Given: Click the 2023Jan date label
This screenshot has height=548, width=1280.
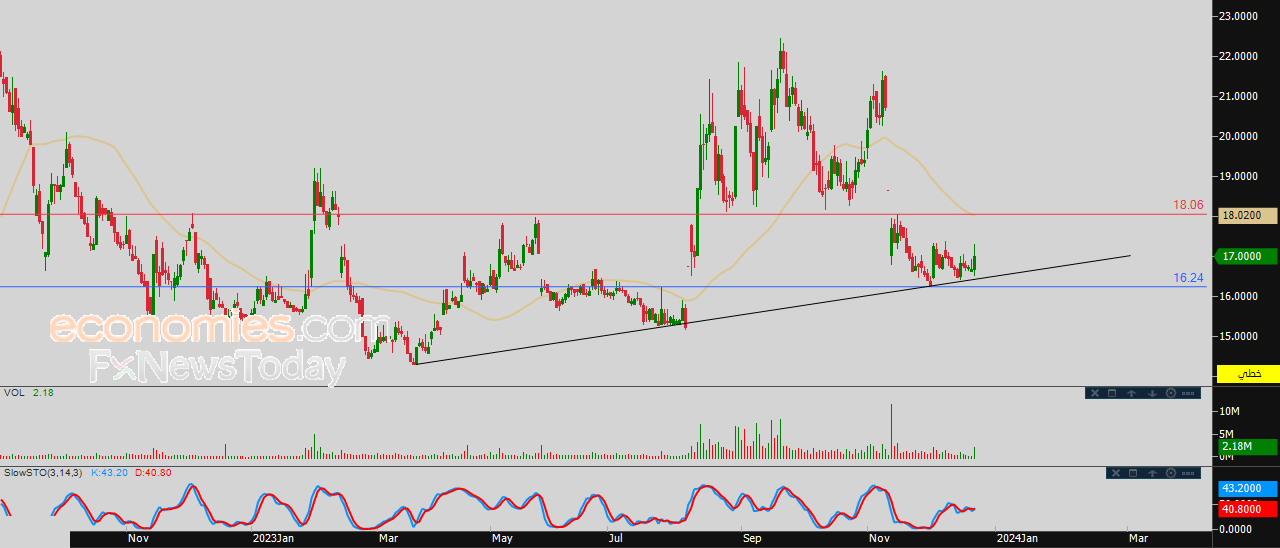Looking at the screenshot, I should coord(273,538).
